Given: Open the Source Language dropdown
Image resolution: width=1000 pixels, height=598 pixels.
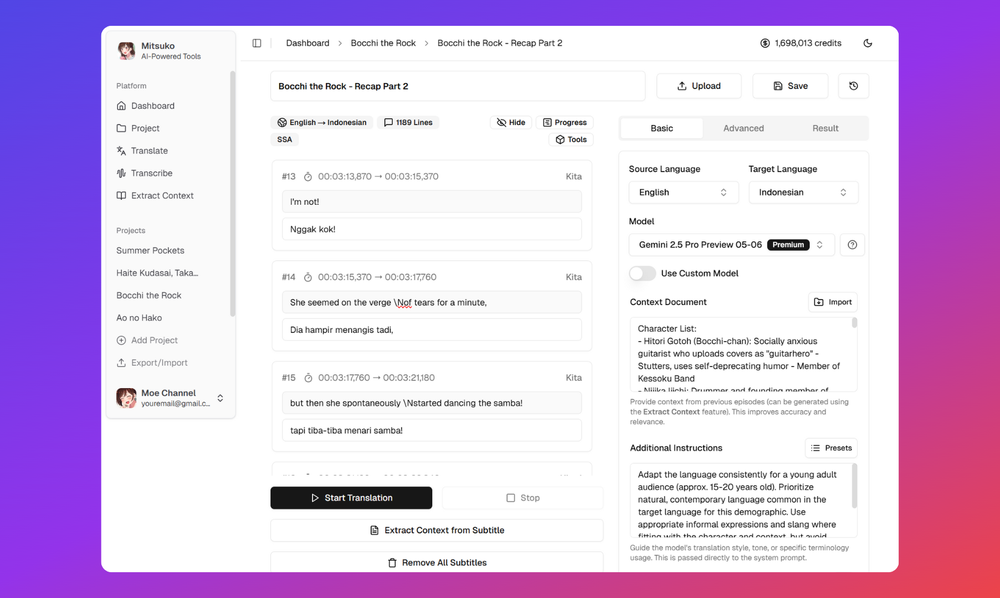Looking at the screenshot, I should (x=683, y=193).
